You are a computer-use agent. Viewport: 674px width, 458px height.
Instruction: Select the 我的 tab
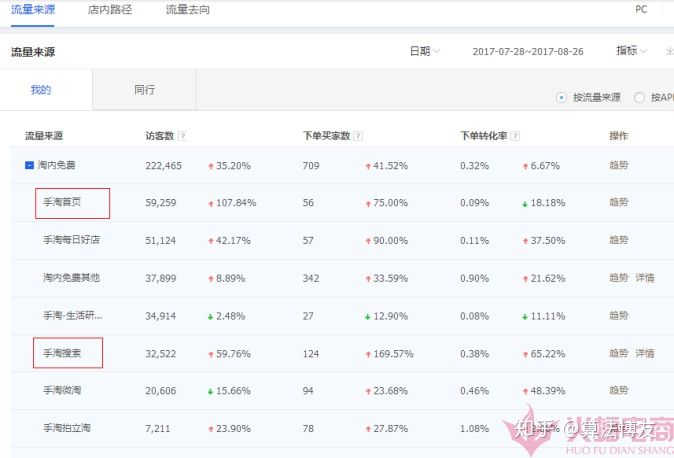(x=41, y=89)
